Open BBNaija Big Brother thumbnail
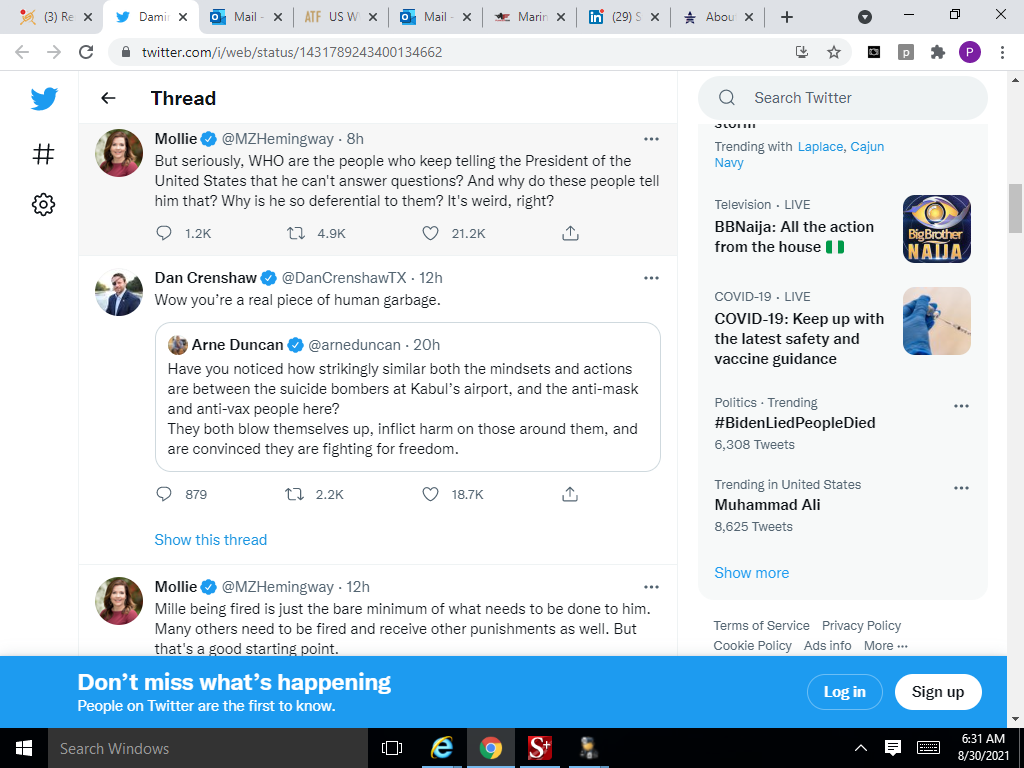The image size is (1024, 768). pos(936,229)
